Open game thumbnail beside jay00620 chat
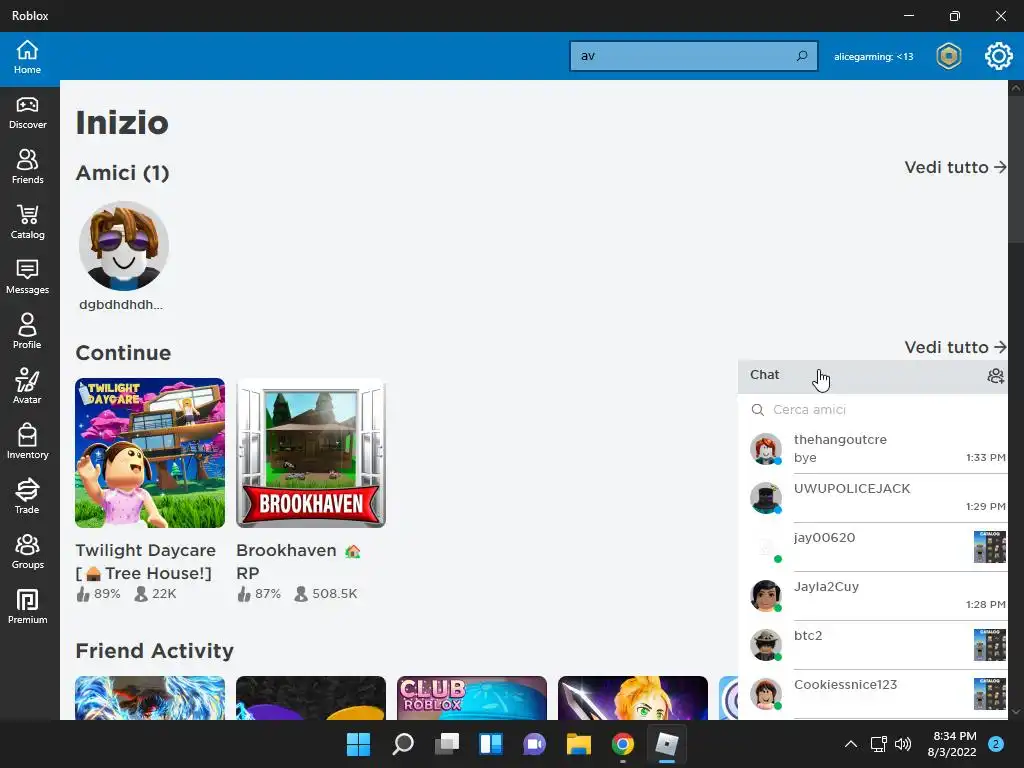1024x768 pixels. [x=989, y=547]
